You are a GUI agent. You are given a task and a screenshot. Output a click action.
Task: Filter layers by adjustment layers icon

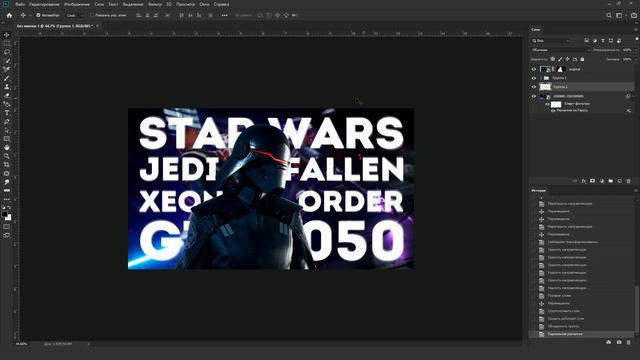click(x=595, y=40)
